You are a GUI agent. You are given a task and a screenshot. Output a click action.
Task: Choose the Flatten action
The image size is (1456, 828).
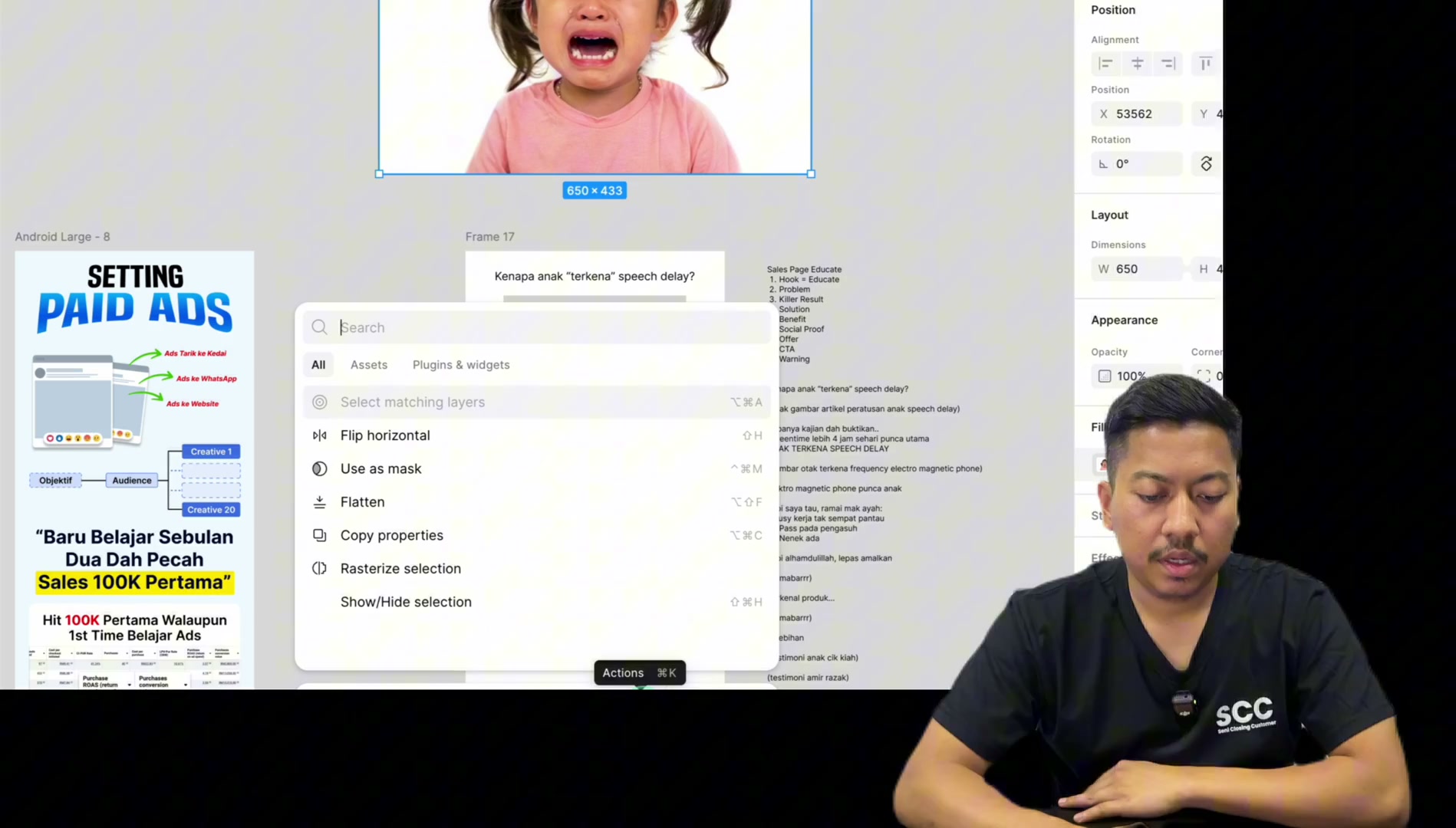(537, 502)
